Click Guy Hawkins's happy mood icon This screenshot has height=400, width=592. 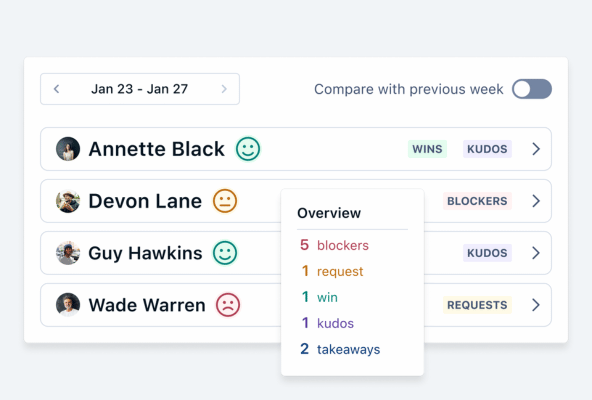225,253
